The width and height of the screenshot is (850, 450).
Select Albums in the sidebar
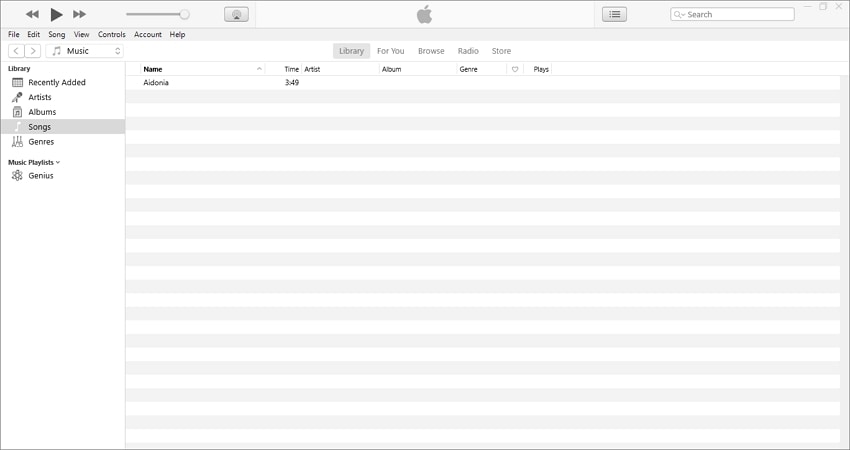63,112
